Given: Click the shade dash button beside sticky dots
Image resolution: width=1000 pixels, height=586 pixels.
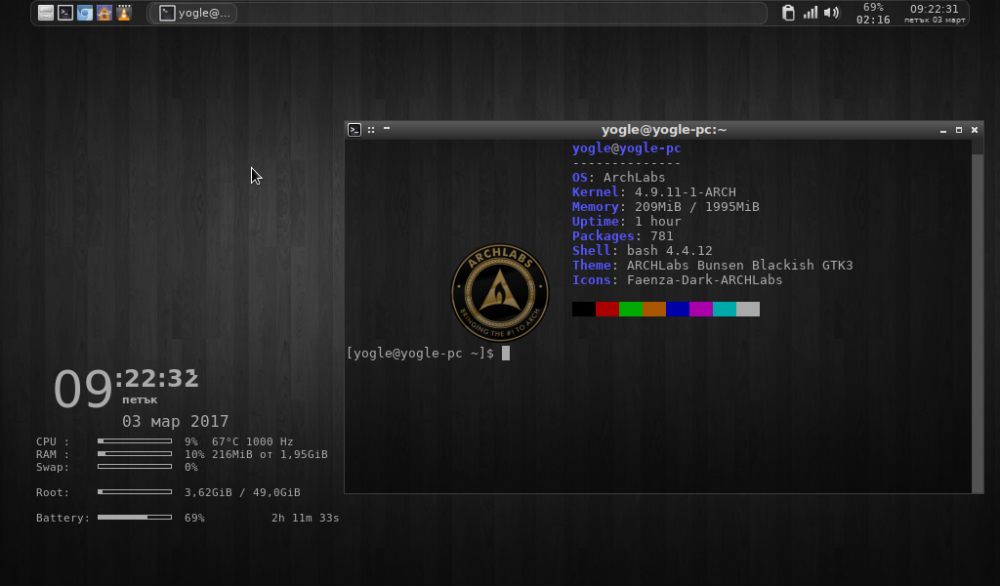Looking at the screenshot, I should (386, 129).
